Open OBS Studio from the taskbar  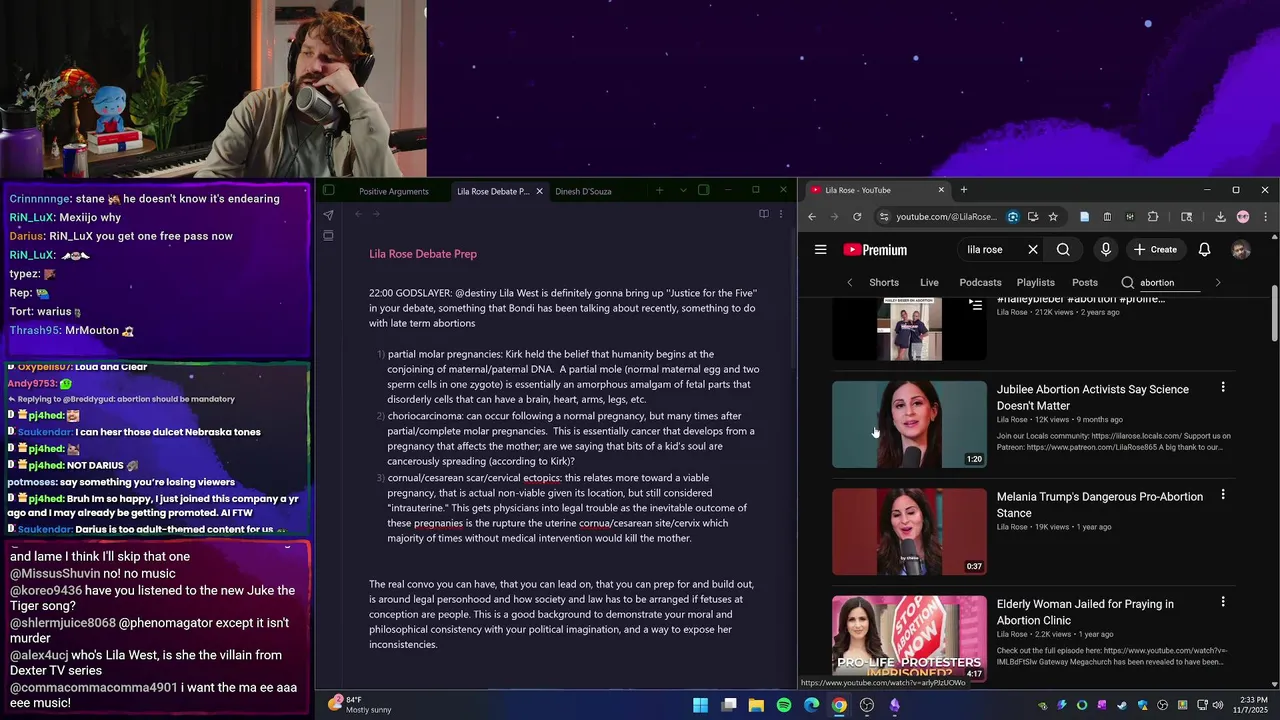[867, 705]
